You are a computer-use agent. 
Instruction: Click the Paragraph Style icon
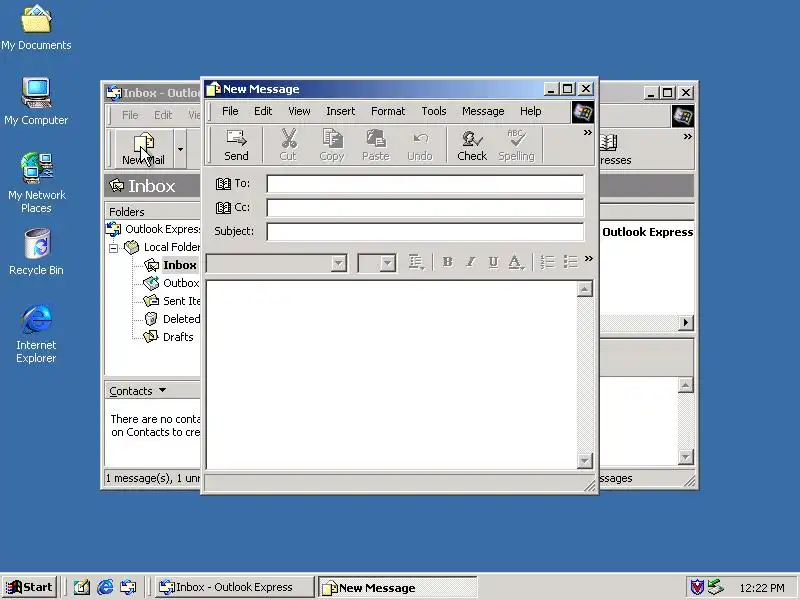(416, 262)
